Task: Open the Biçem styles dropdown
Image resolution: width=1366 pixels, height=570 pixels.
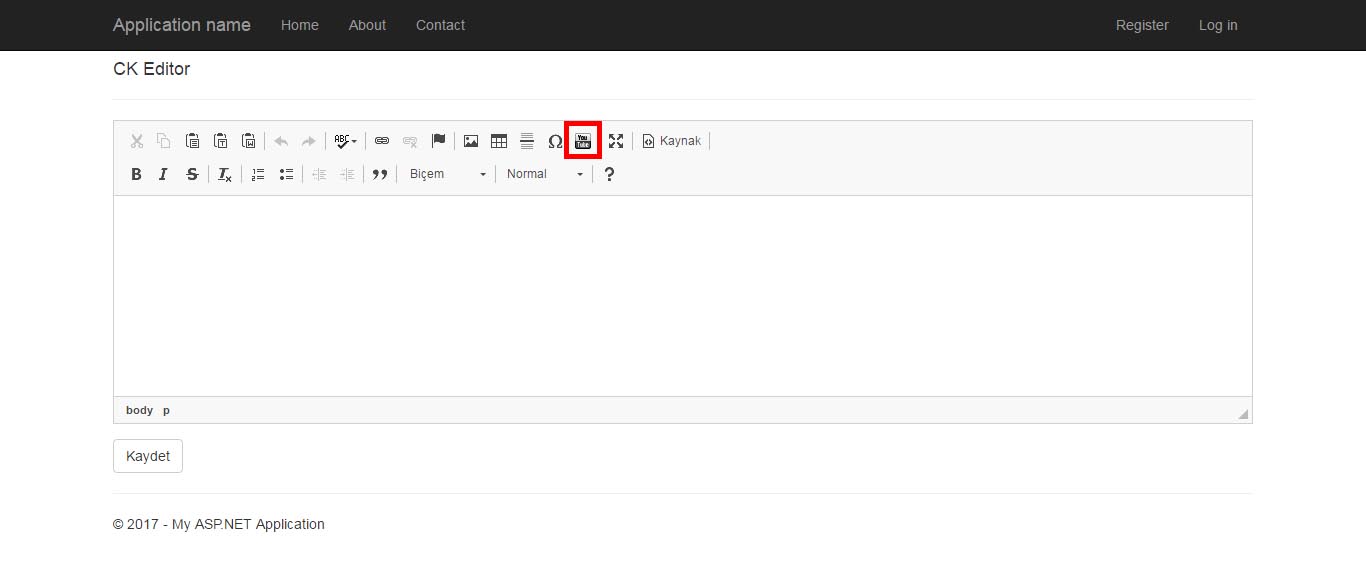Action: click(447, 174)
